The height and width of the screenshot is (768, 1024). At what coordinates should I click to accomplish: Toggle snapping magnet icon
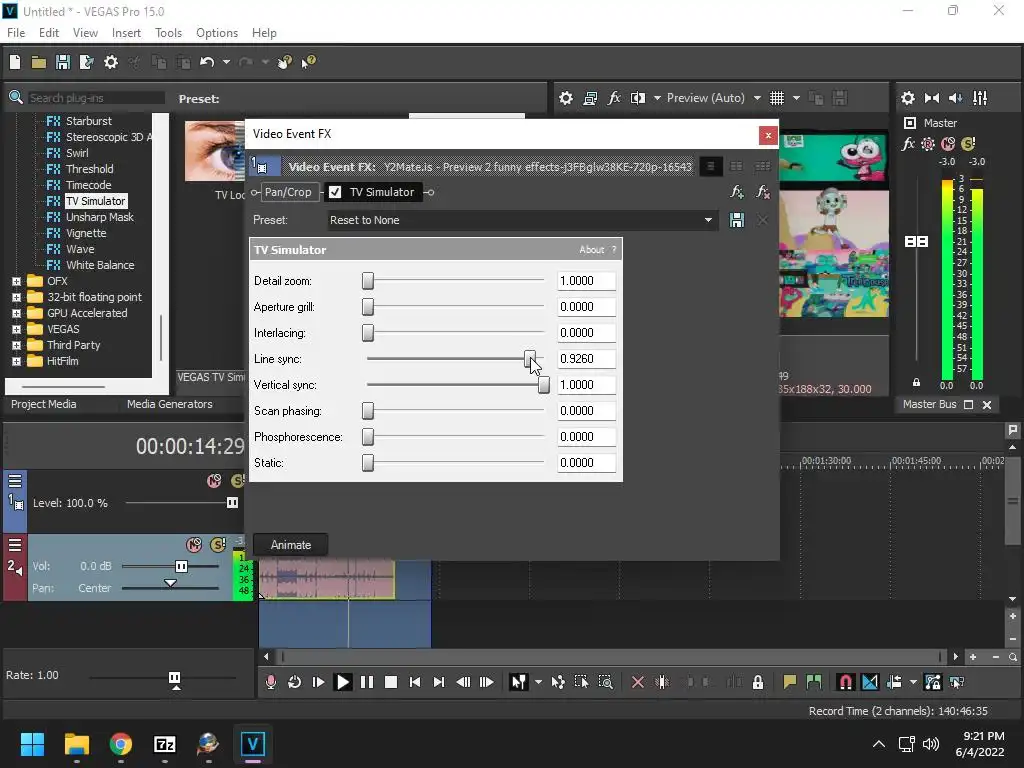tap(845, 682)
